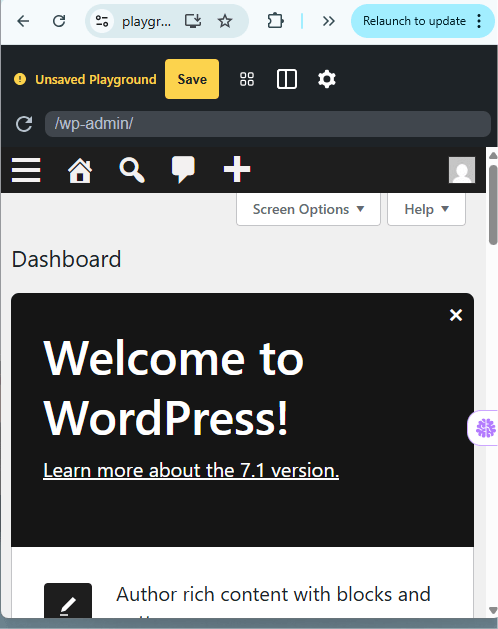Open Playground manager grid icon

click(x=247, y=79)
